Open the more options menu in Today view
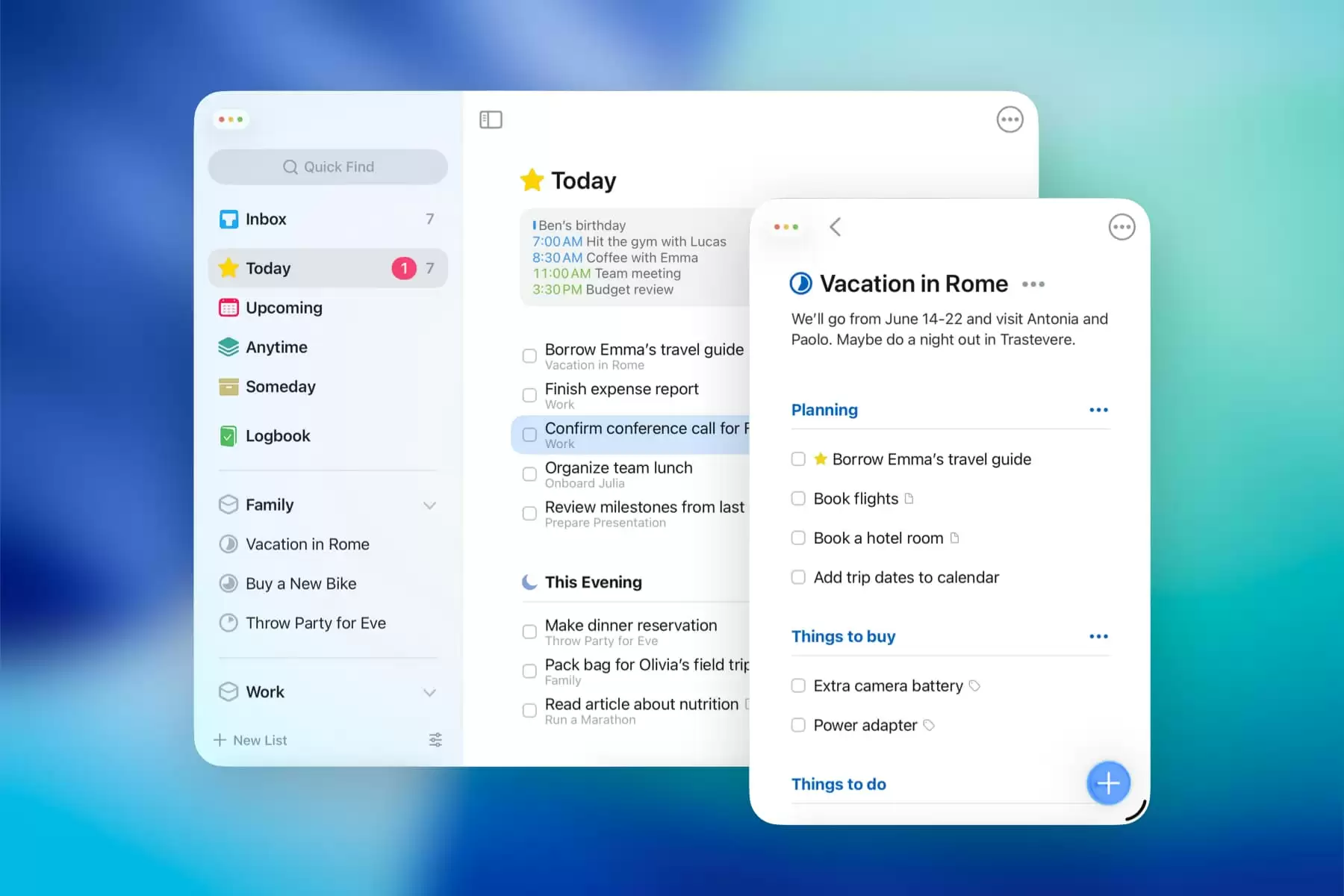Screen dimensions: 1344x896 click(1009, 119)
